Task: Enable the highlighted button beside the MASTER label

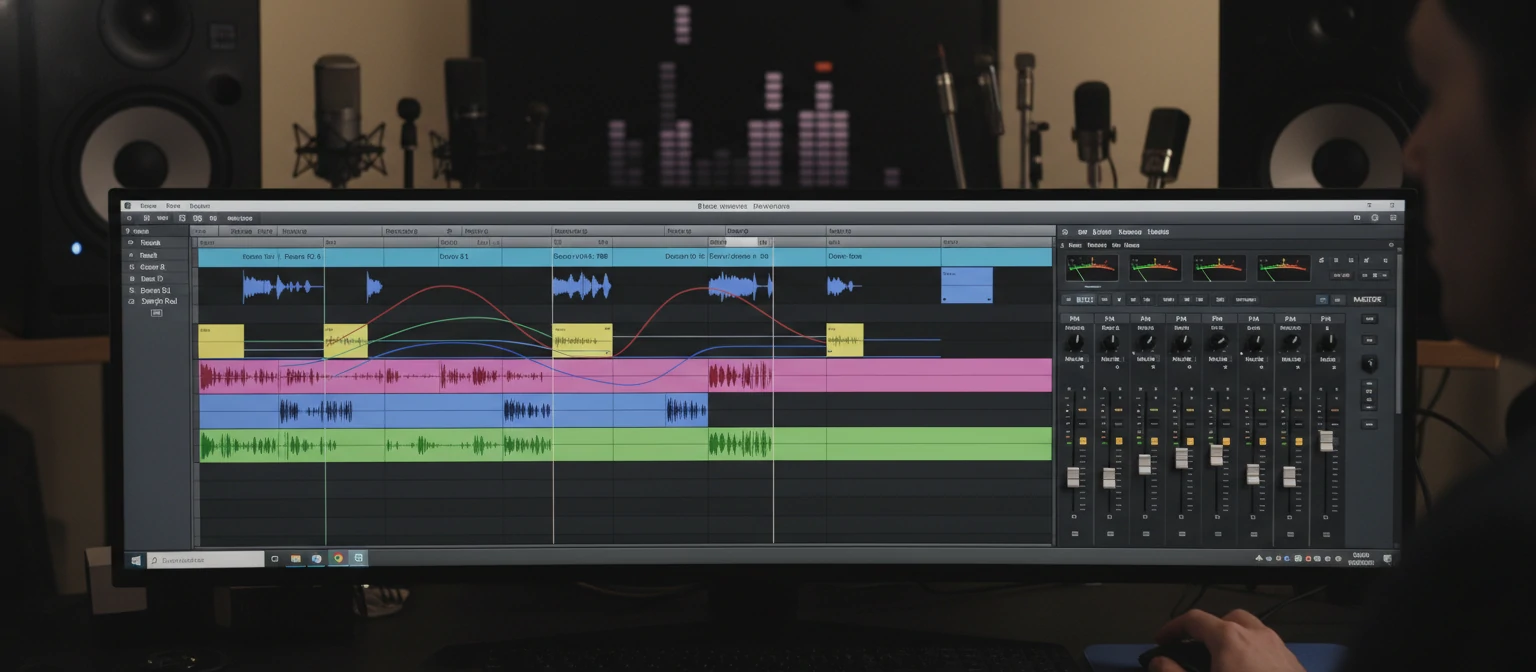Action: (x=1323, y=299)
